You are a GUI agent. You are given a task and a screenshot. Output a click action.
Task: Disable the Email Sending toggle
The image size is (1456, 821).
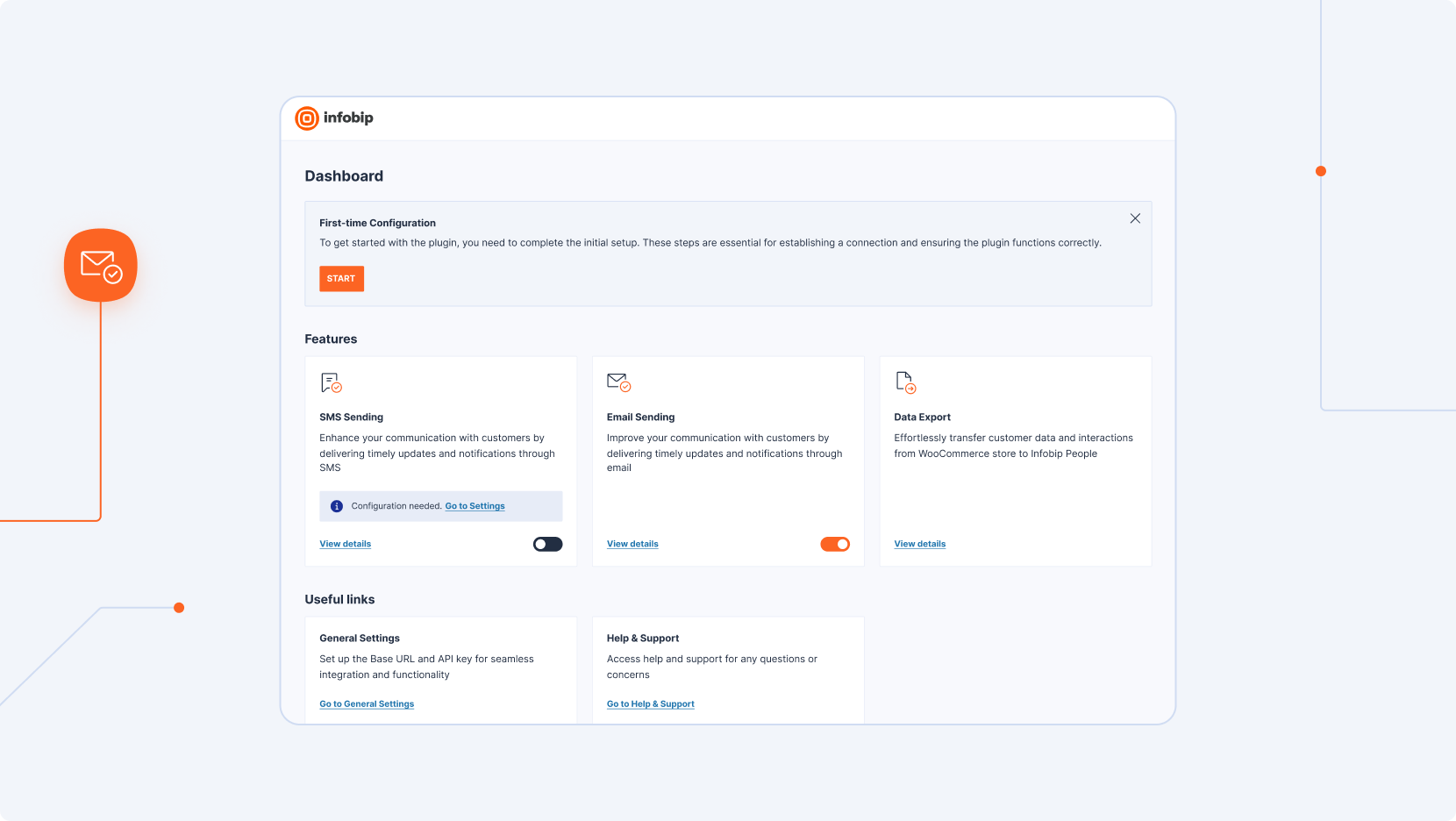pyautogui.click(x=835, y=545)
